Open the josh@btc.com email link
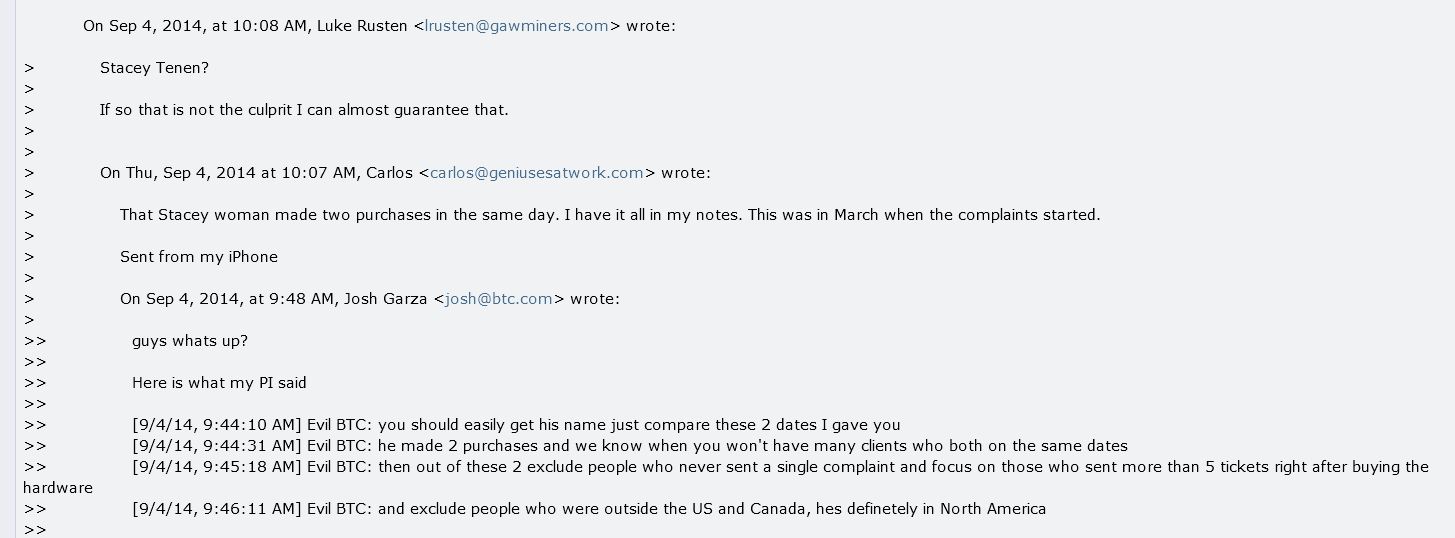The width and height of the screenshot is (1455, 538). point(497,299)
